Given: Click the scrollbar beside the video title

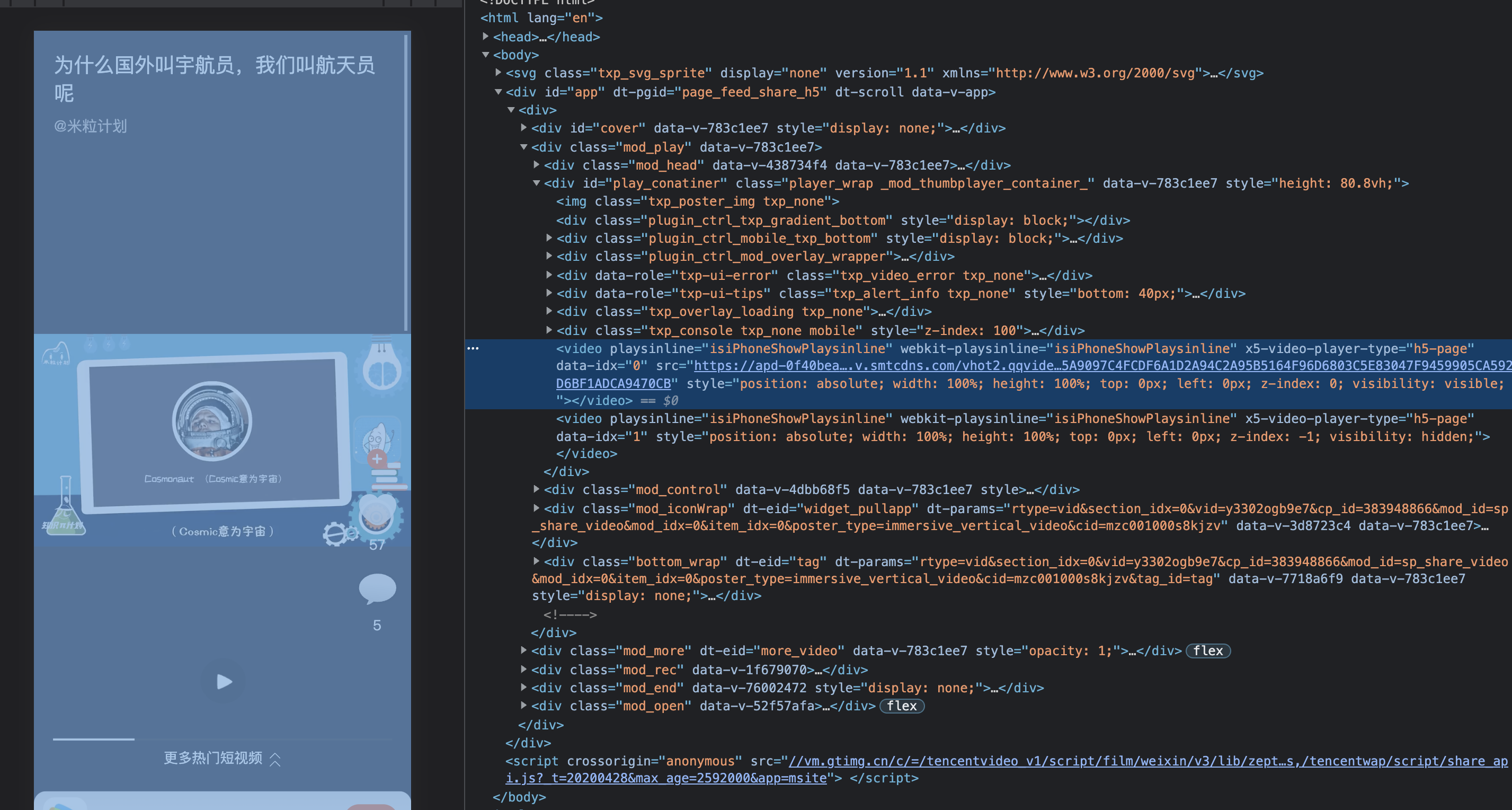Looking at the screenshot, I should pyautogui.click(x=406, y=182).
